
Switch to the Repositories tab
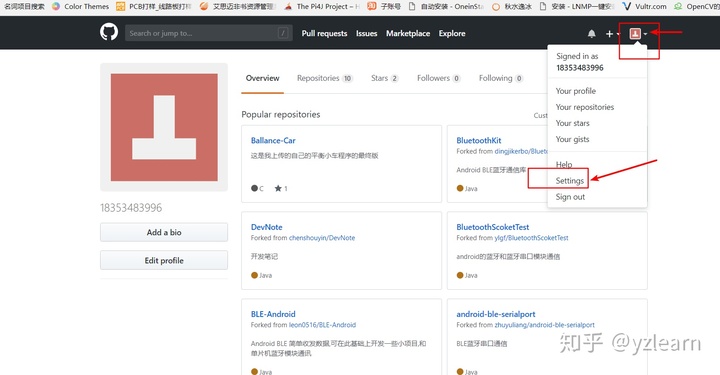click(325, 78)
